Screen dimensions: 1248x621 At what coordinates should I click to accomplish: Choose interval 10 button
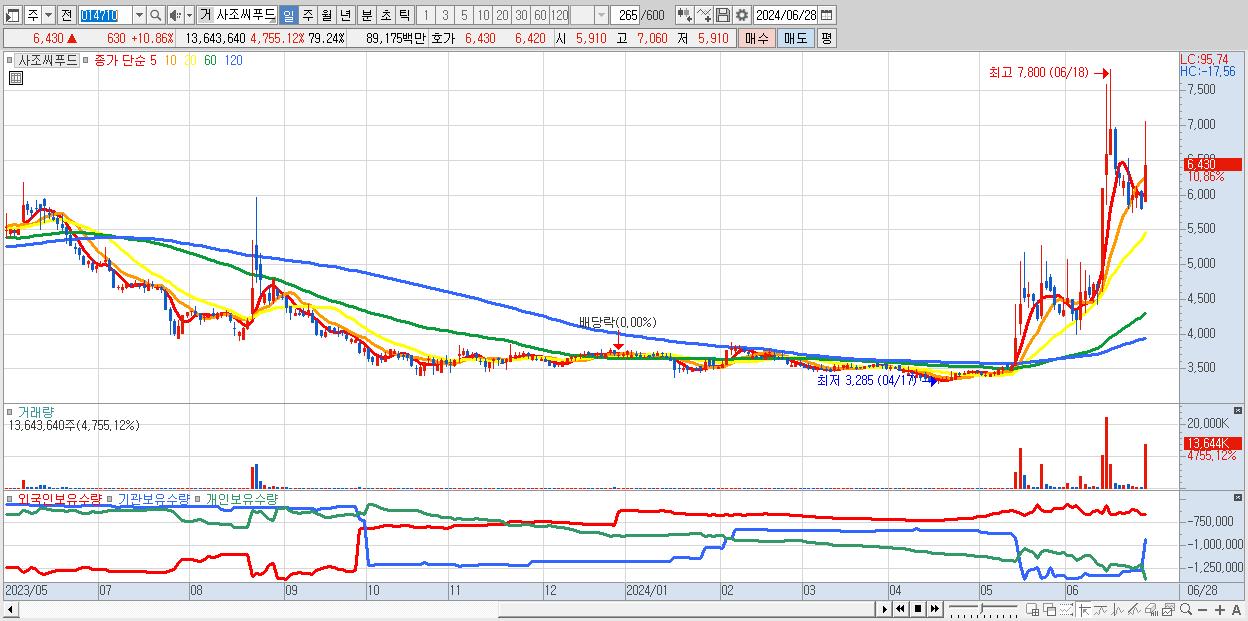(483, 15)
